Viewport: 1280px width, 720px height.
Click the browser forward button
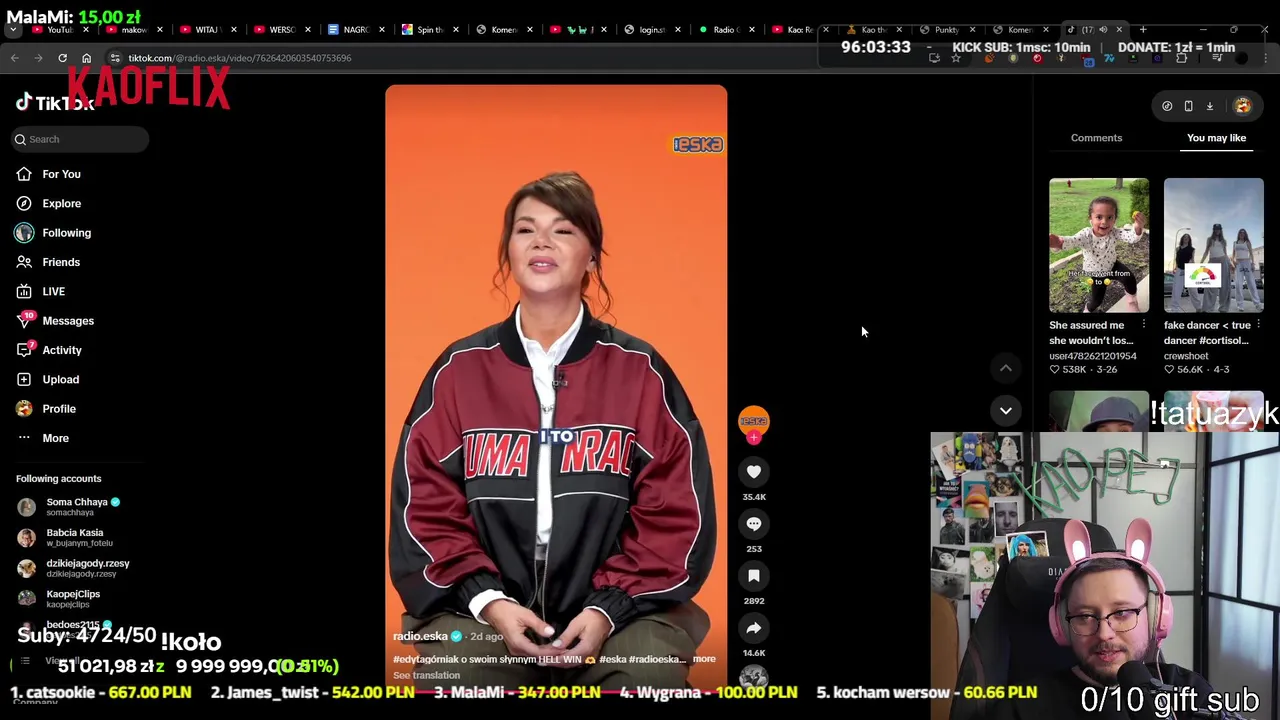pos(39,58)
